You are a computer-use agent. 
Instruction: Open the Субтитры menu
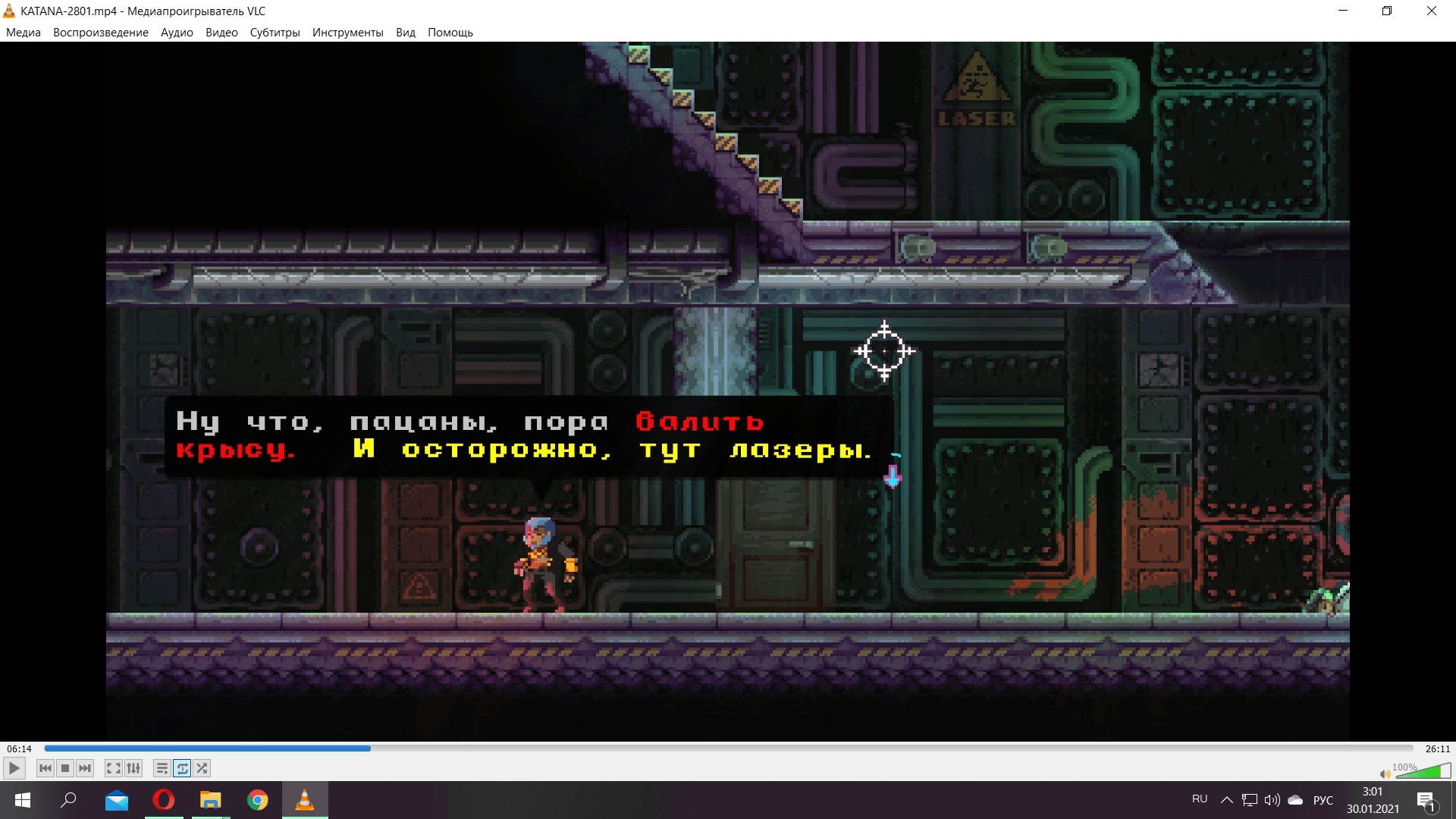pyautogui.click(x=275, y=32)
